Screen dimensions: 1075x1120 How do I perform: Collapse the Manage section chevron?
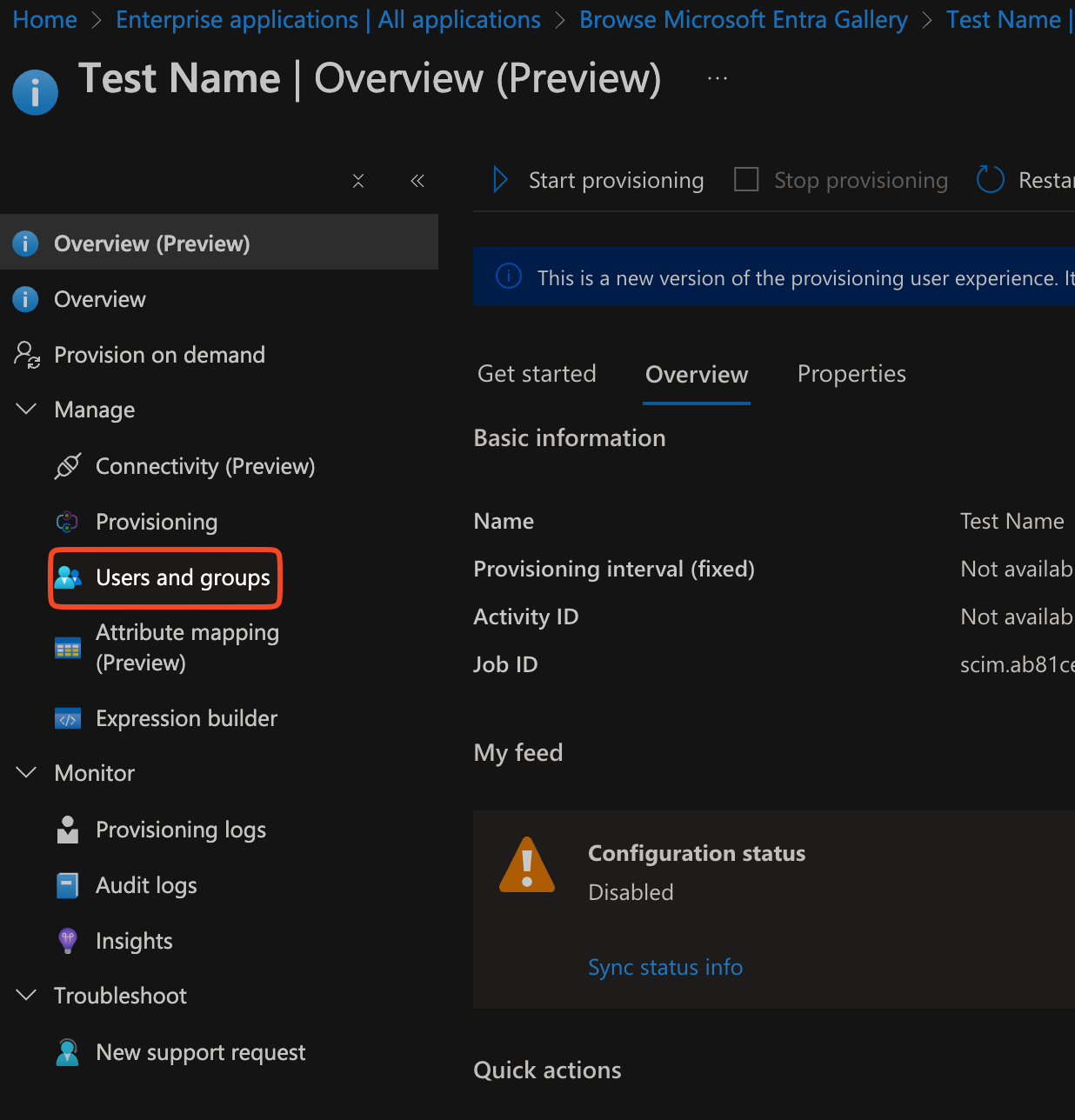(27, 409)
